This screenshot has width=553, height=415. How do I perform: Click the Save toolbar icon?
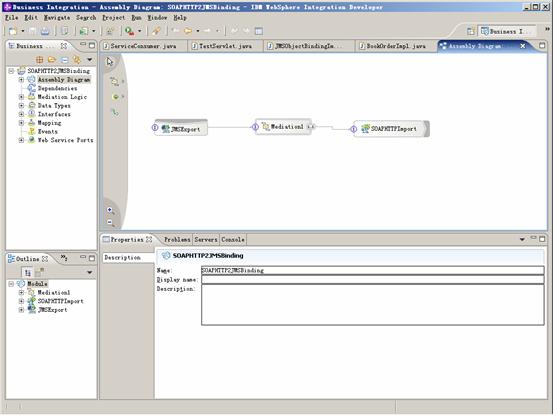tap(33, 31)
